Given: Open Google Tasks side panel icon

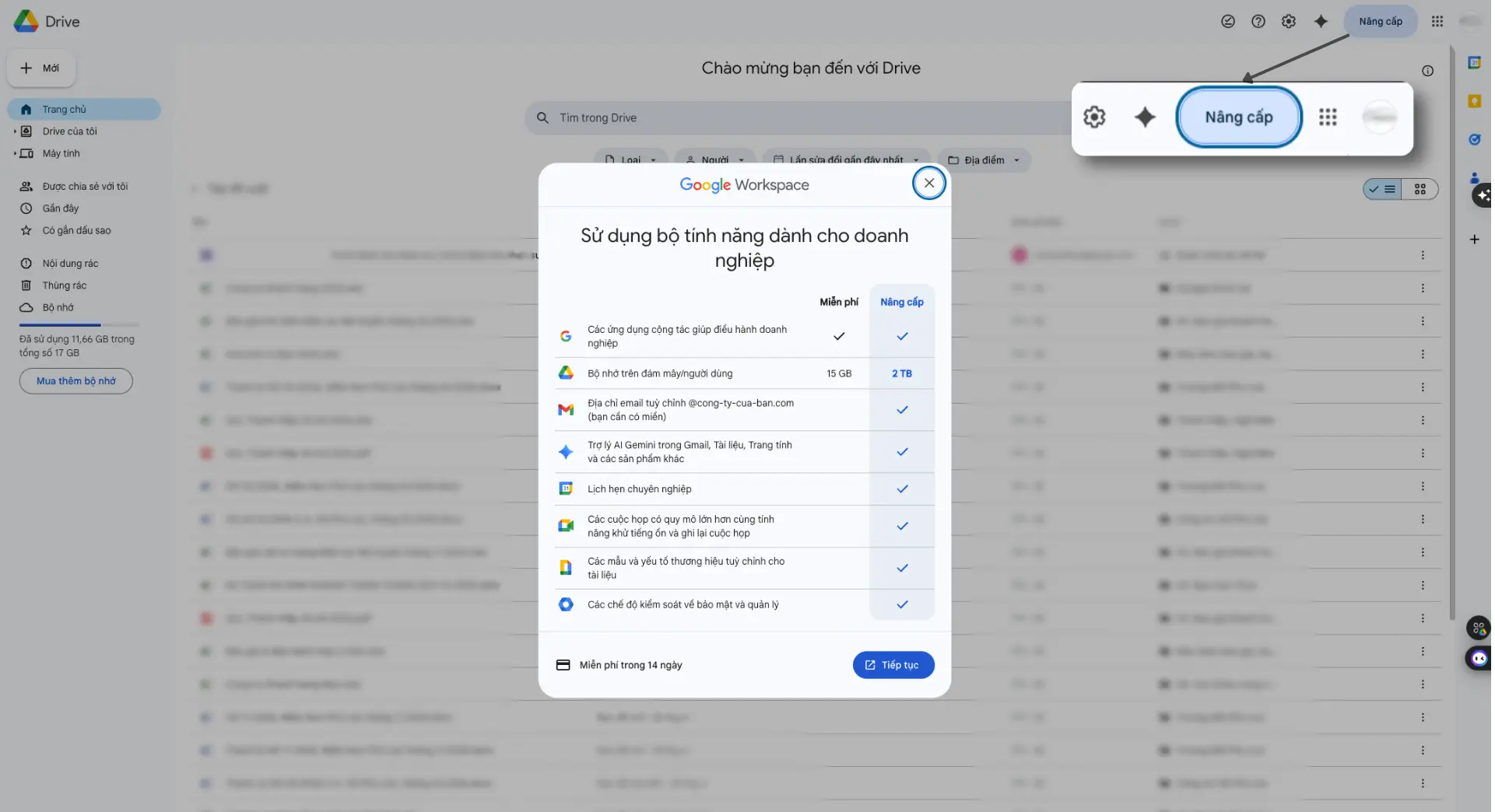Looking at the screenshot, I should (1476, 140).
